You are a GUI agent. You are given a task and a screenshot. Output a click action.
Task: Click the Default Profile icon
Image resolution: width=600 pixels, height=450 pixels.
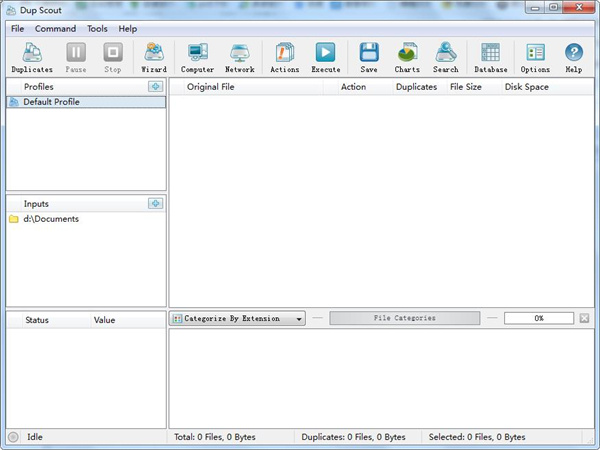(14, 102)
